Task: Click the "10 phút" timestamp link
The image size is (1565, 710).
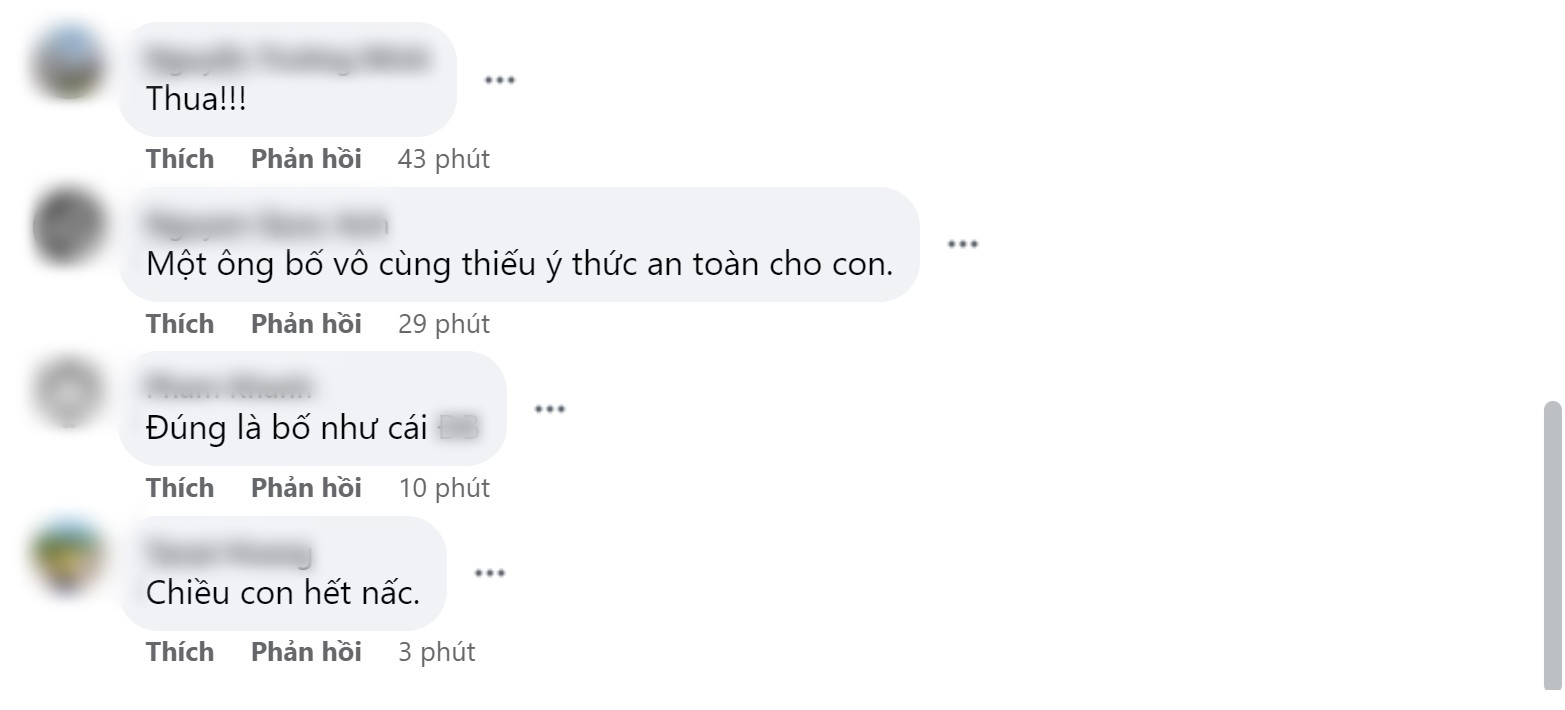Action: (x=444, y=488)
